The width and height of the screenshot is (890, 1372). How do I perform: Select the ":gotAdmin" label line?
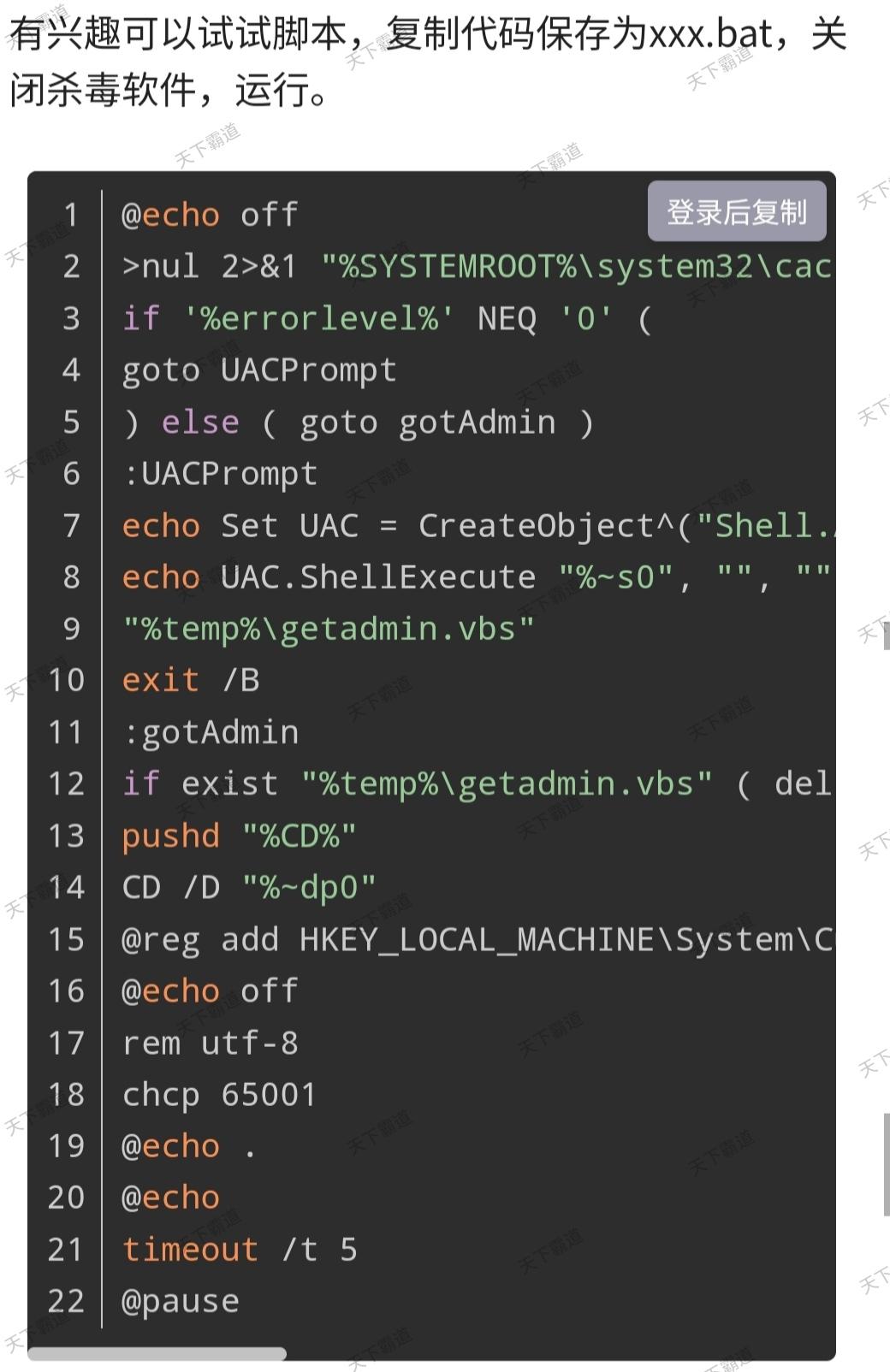click(211, 732)
